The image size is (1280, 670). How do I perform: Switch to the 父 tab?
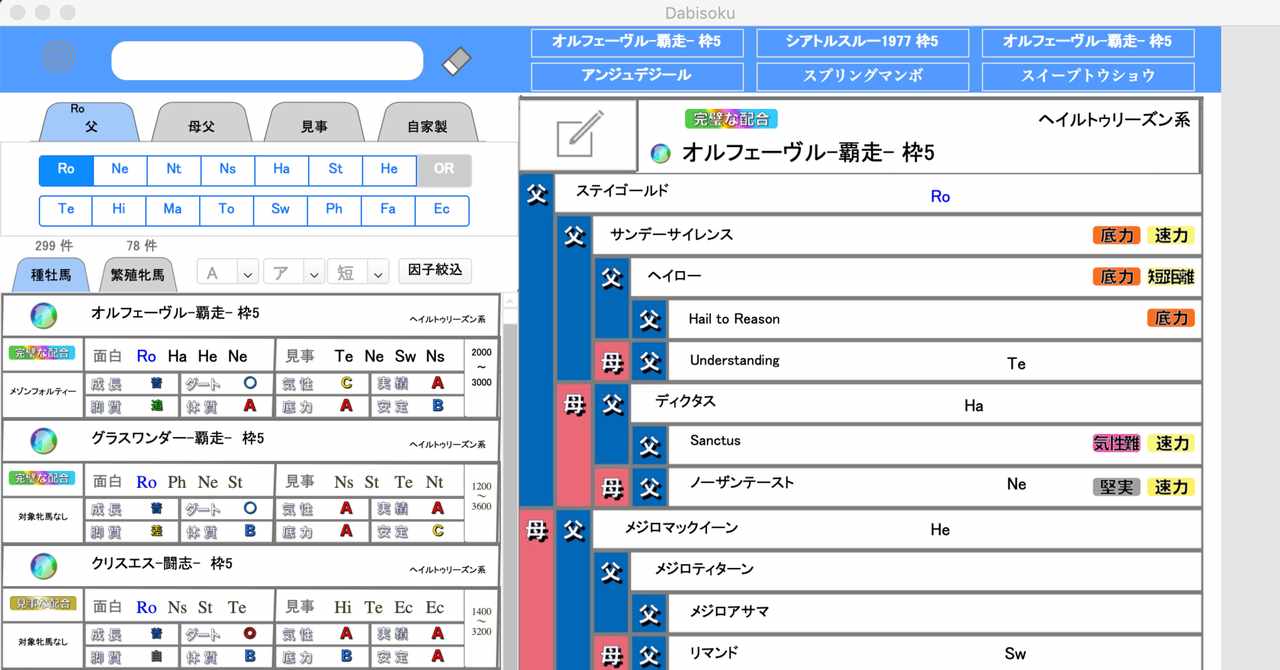point(90,123)
